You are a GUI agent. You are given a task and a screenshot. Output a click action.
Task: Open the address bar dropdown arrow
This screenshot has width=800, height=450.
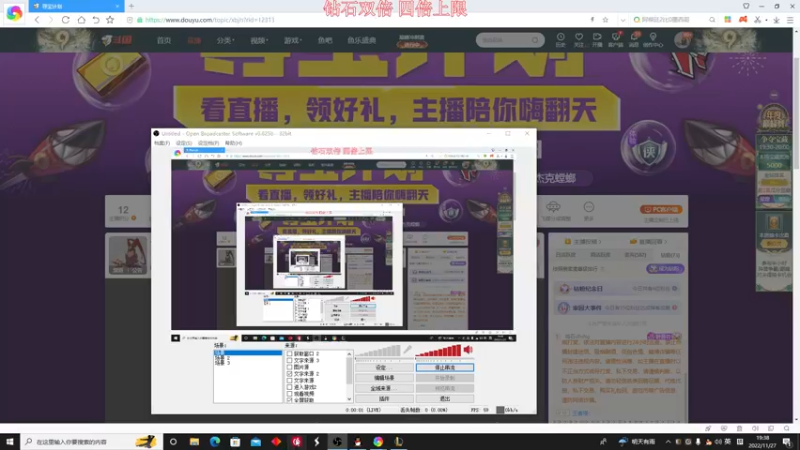622,20
